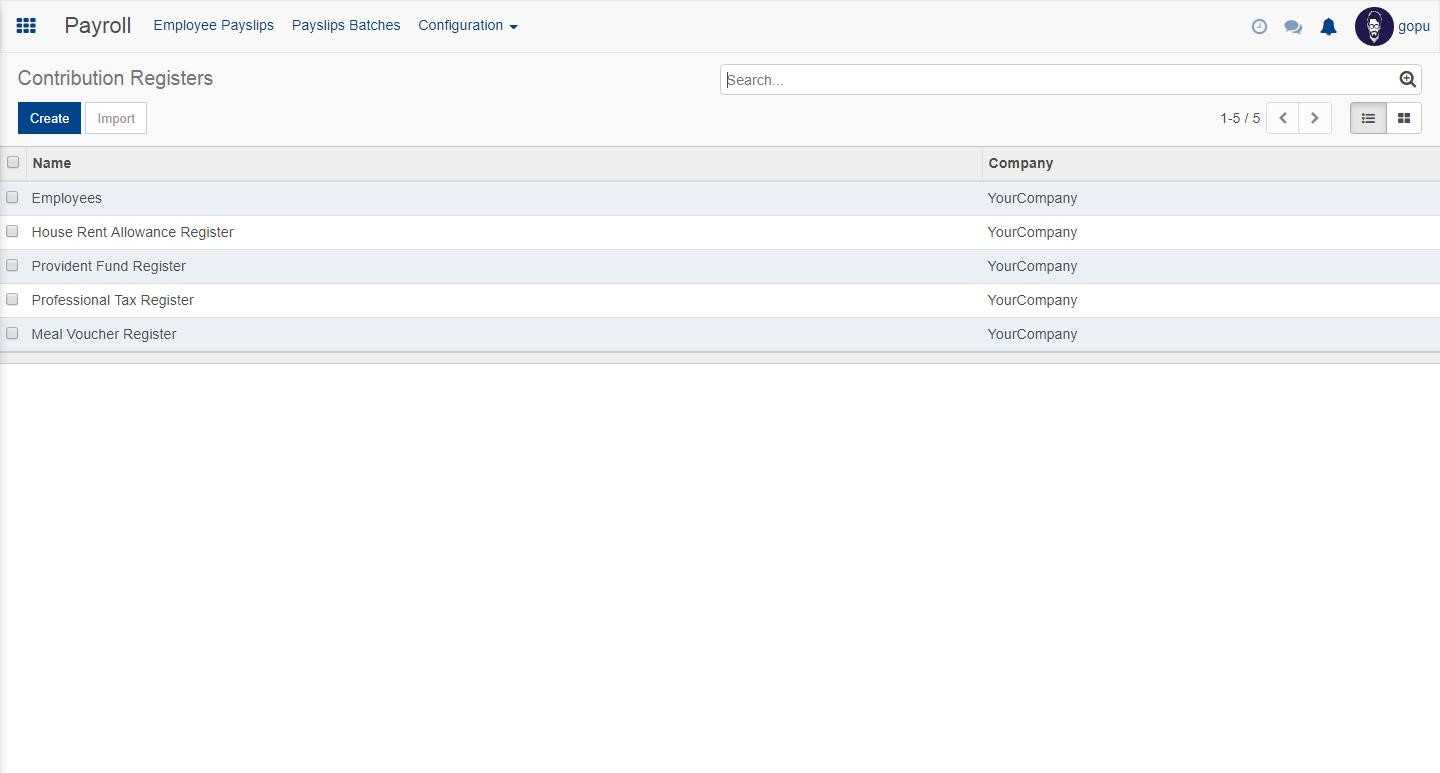
Task: Check the Employees row checkbox
Action: 13,197
